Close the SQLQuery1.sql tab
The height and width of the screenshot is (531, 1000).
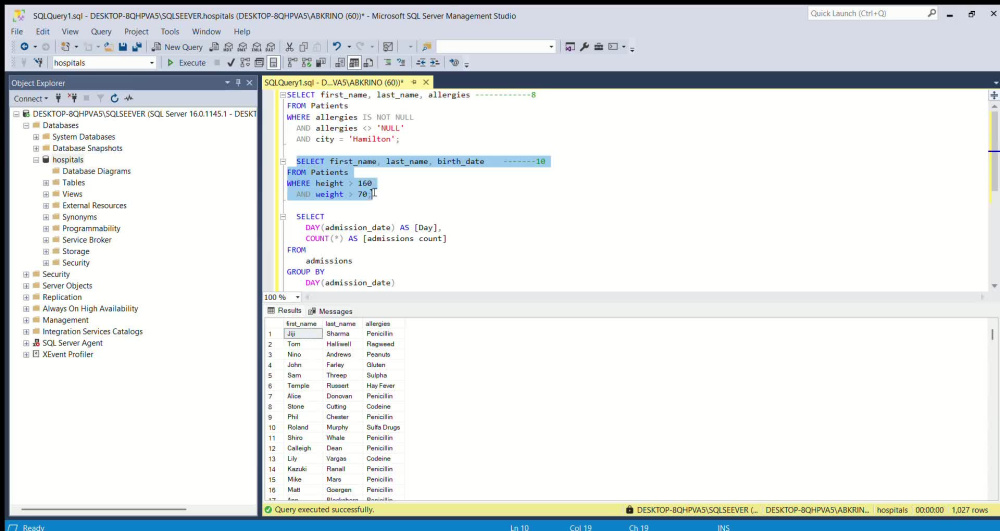click(x=426, y=82)
